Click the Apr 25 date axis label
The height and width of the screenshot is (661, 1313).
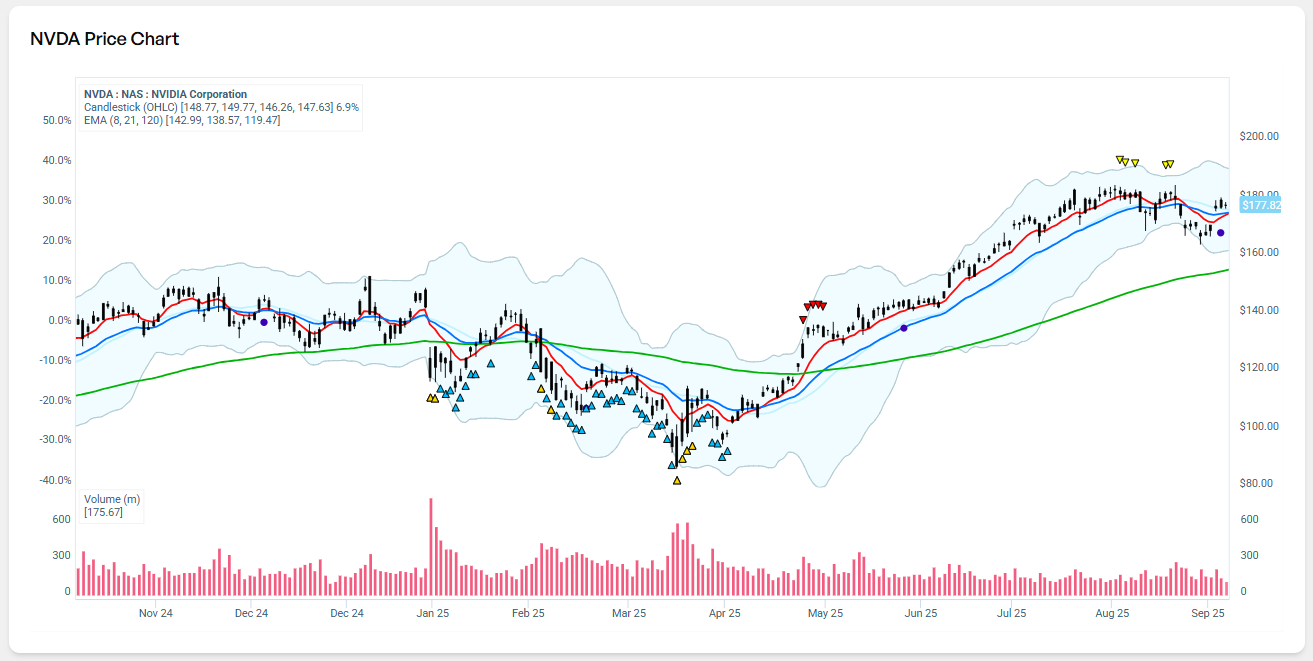coord(724,613)
